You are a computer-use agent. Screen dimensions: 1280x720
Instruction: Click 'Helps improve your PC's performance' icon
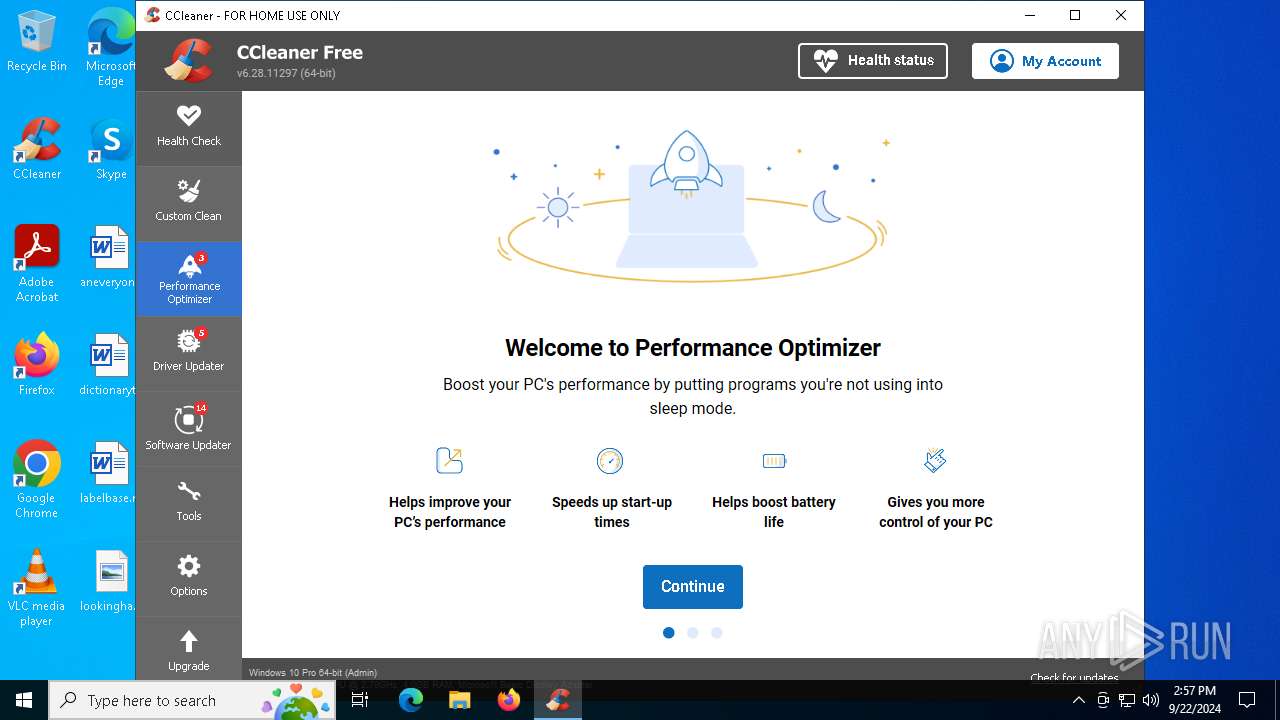(450, 460)
